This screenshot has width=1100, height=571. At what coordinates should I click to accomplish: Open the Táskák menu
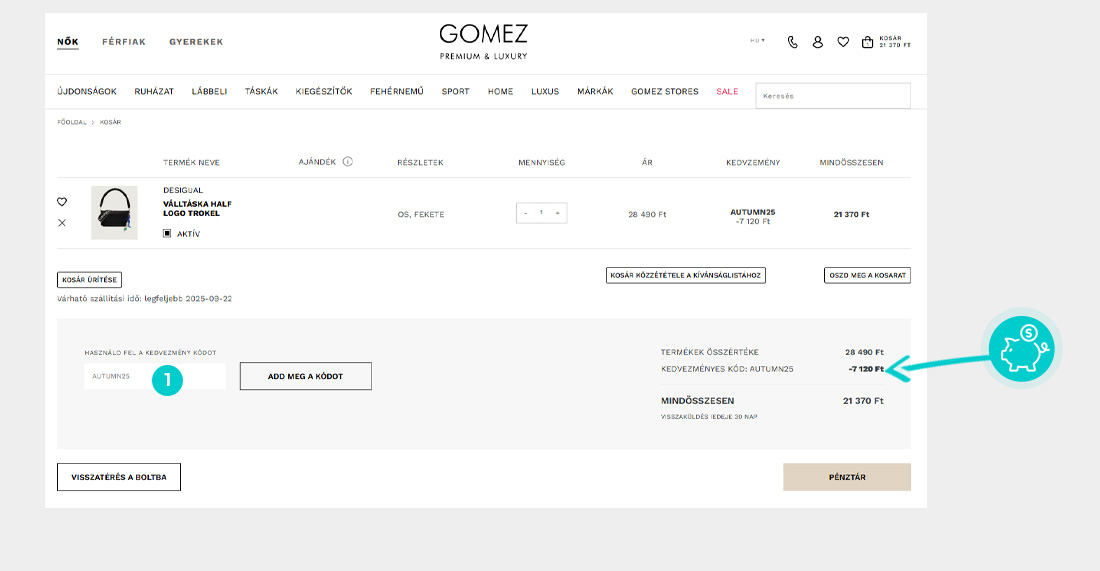261,92
